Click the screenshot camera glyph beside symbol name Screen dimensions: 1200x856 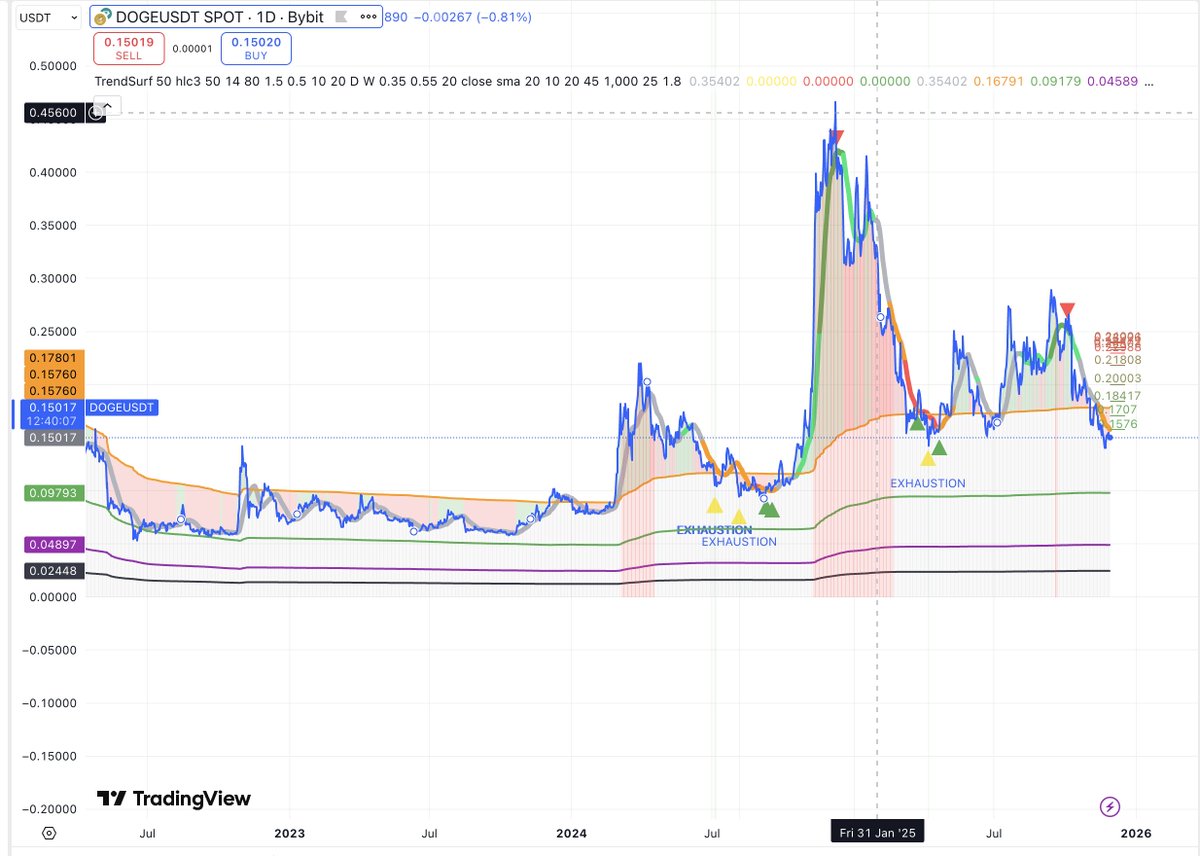(x=340, y=17)
